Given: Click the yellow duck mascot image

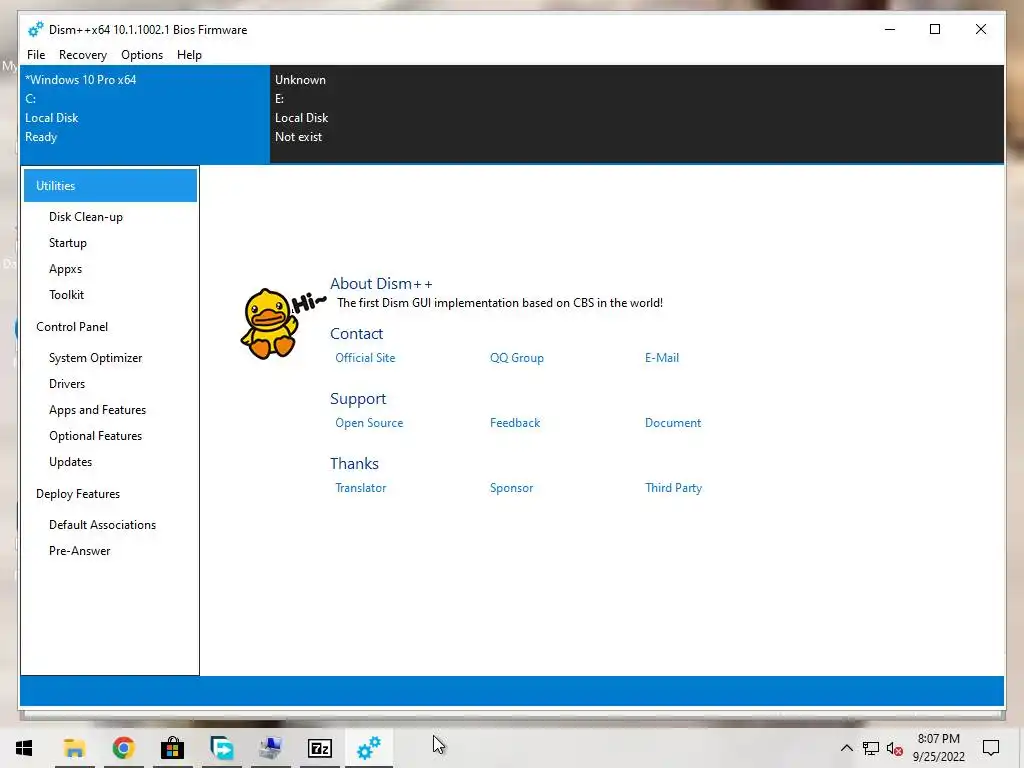Looking at the screenshot, I should (268, 323).
